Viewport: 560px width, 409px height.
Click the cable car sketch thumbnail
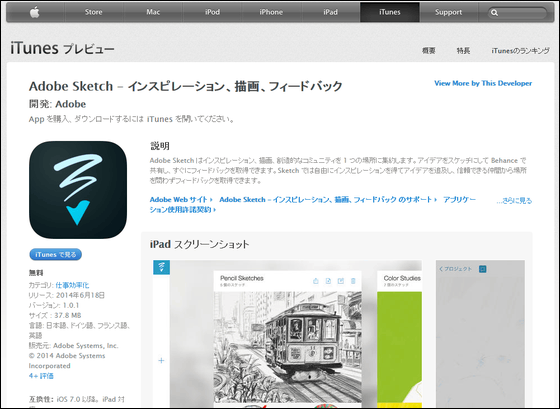(x=288, y=348)
